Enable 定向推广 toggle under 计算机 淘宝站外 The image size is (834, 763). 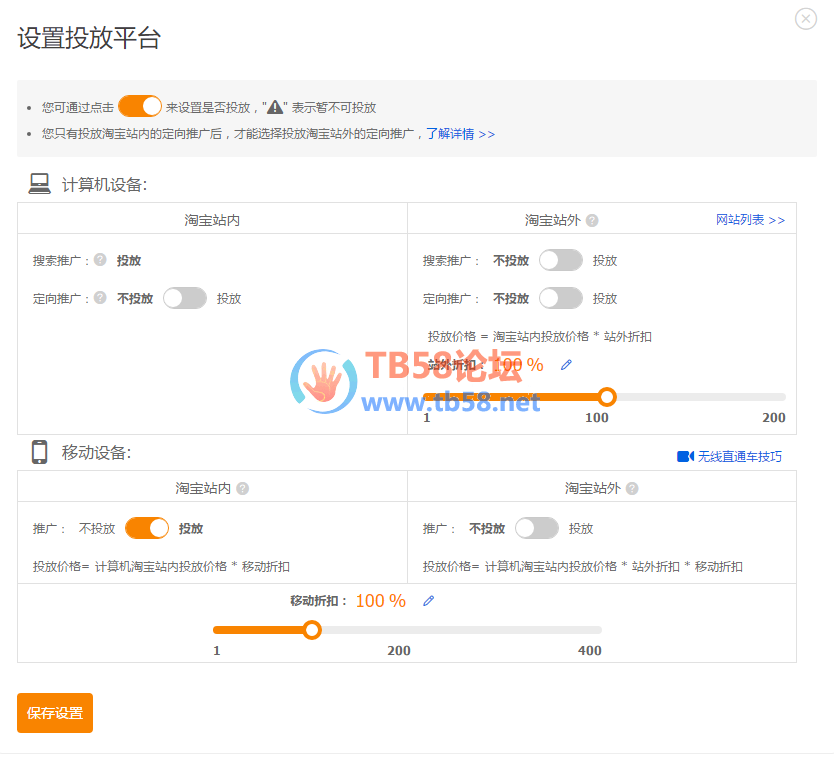pos(561,298)
